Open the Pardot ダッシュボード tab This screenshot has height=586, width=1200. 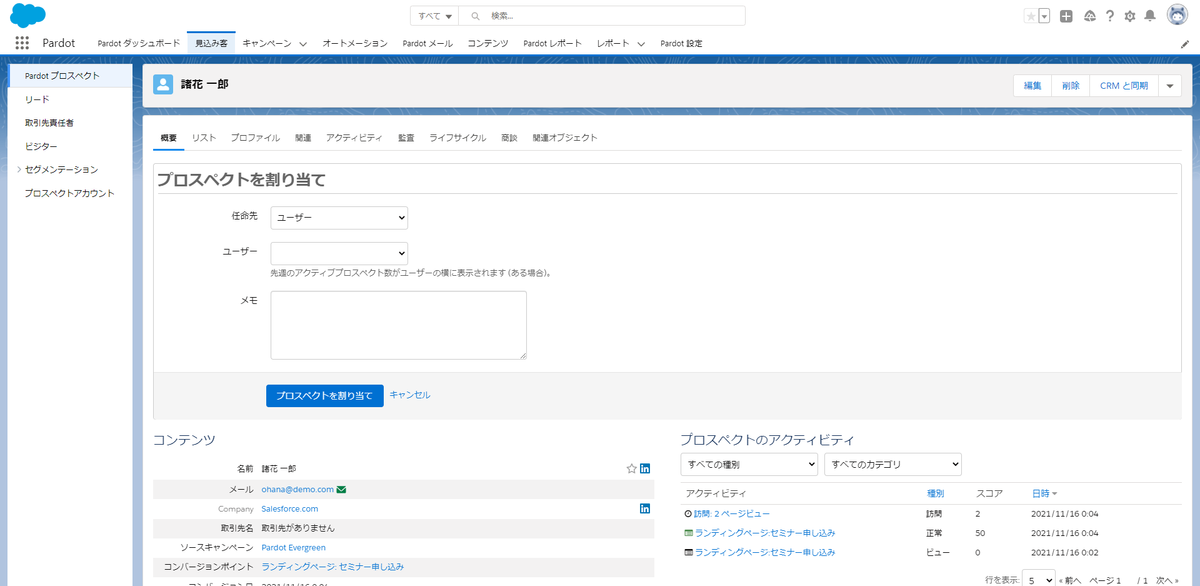pos(139,43)
